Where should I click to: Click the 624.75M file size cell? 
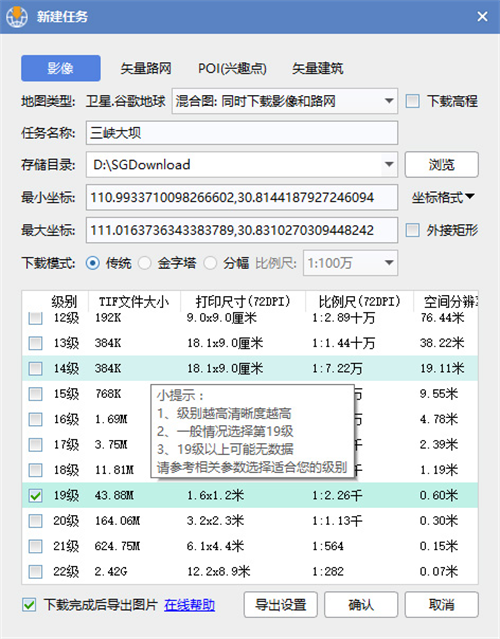click(x=117, y=546)
